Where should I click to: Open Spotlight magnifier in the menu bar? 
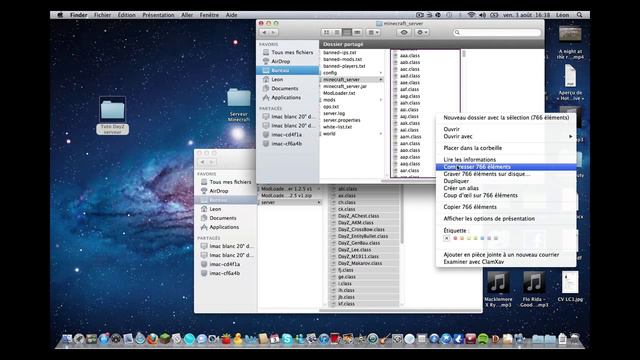(580, 15)
